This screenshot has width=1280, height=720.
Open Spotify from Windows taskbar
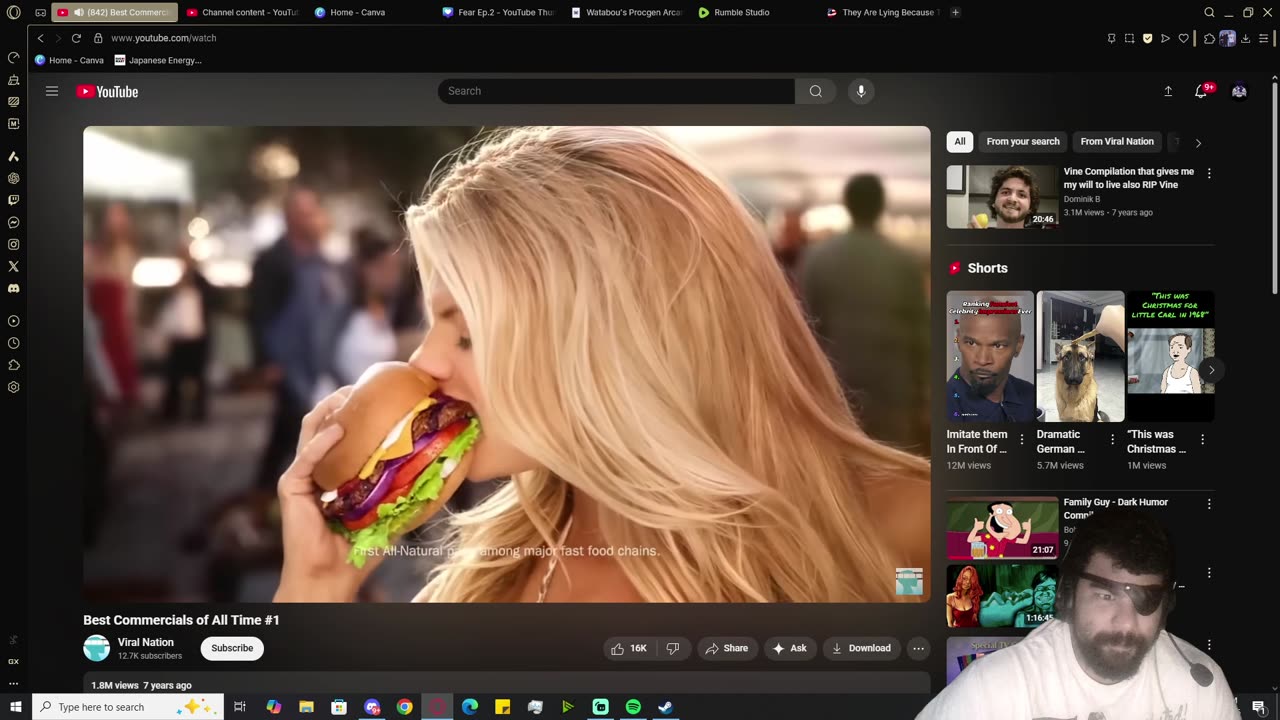point(633,707)
